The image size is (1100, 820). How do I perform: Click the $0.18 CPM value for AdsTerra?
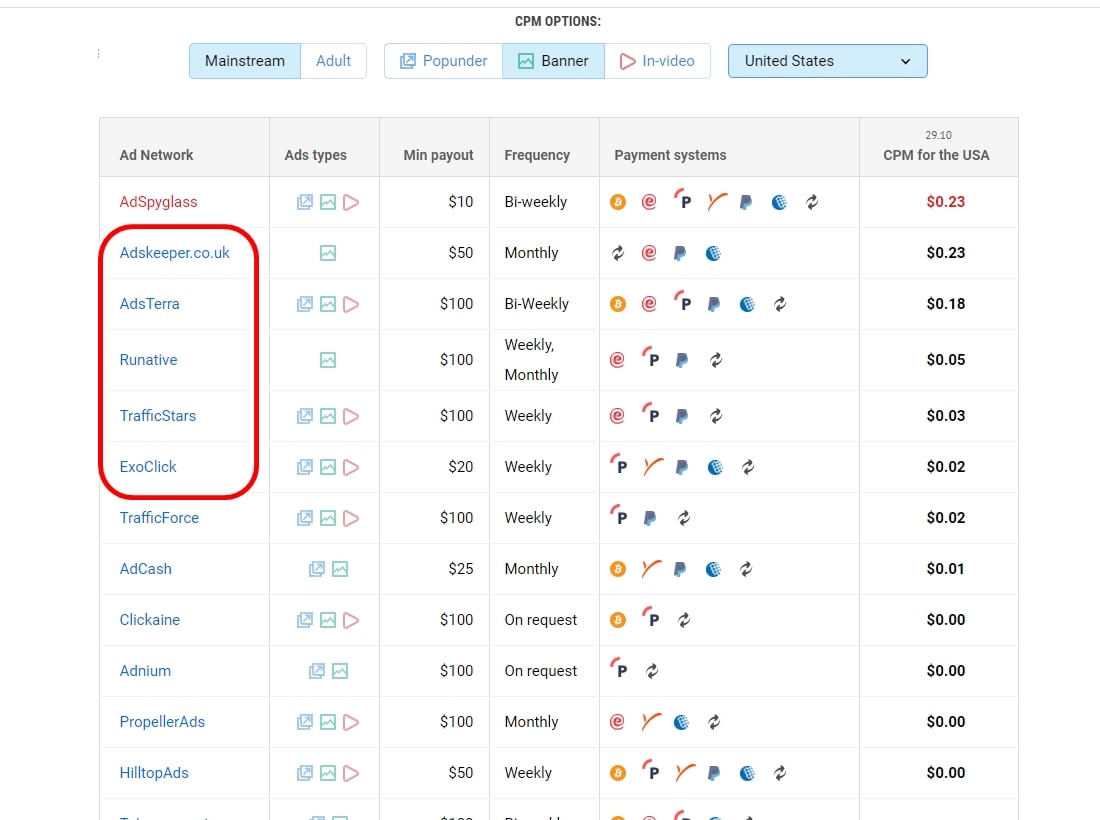946,304
